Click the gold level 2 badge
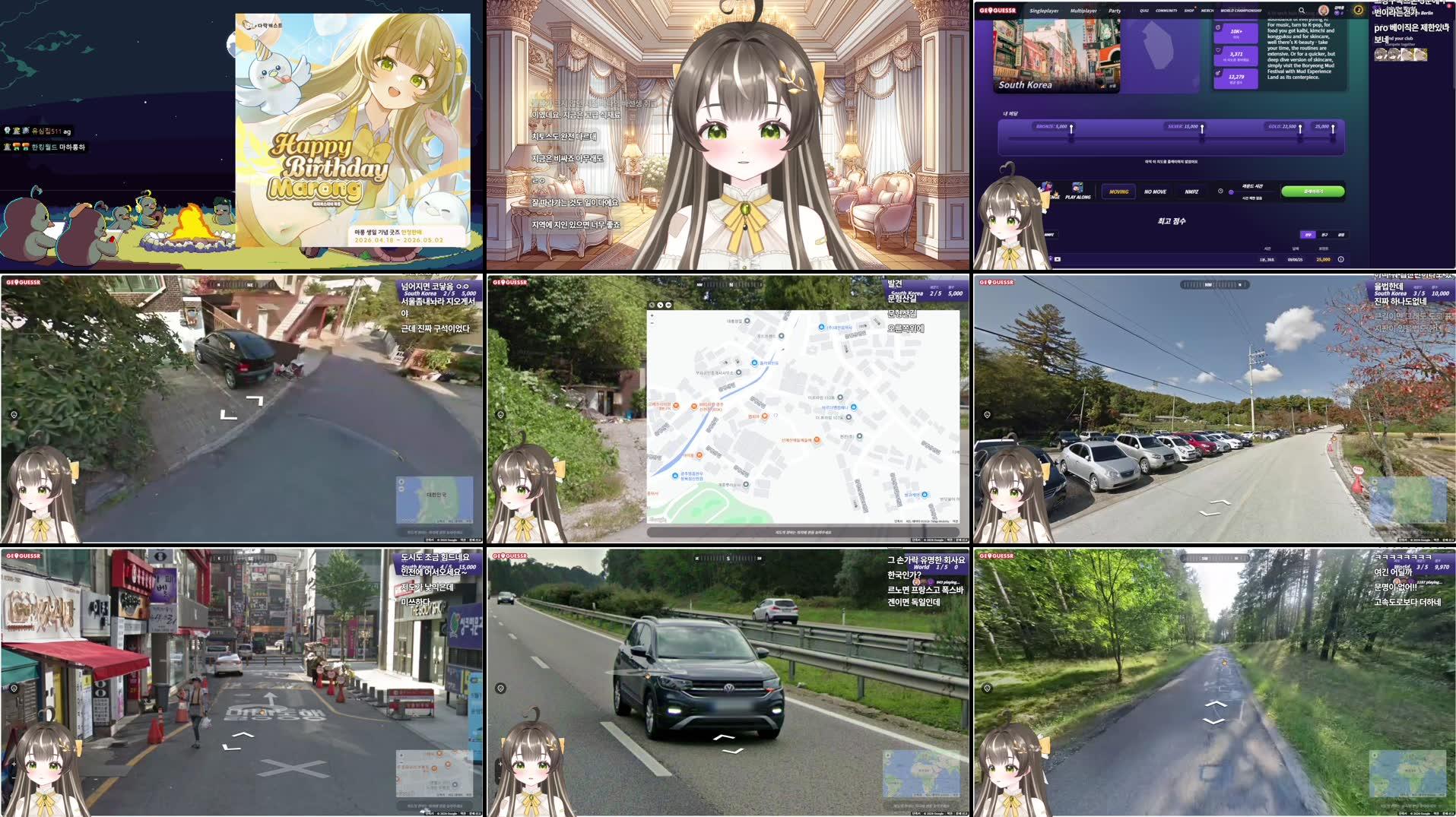1456x817 pixels. (1358, 10)
